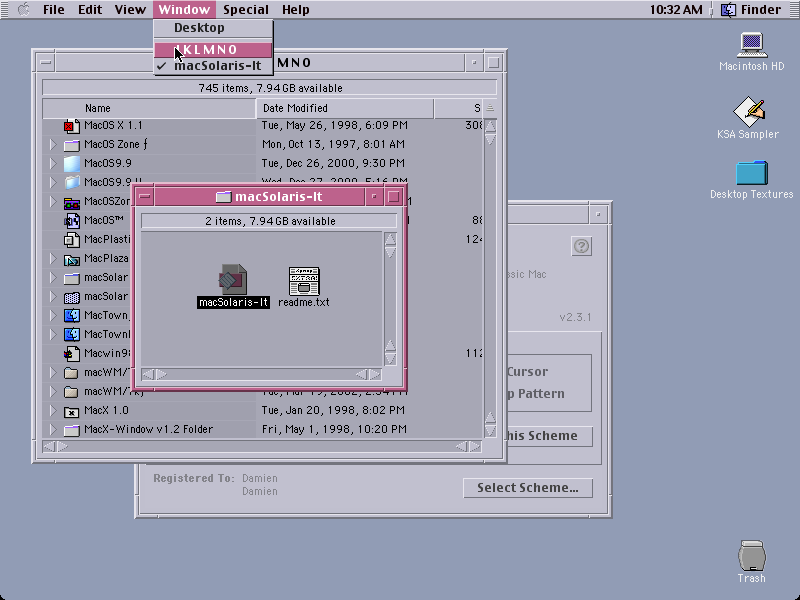Click the Finder application menu icon

(x=728, y=9)
